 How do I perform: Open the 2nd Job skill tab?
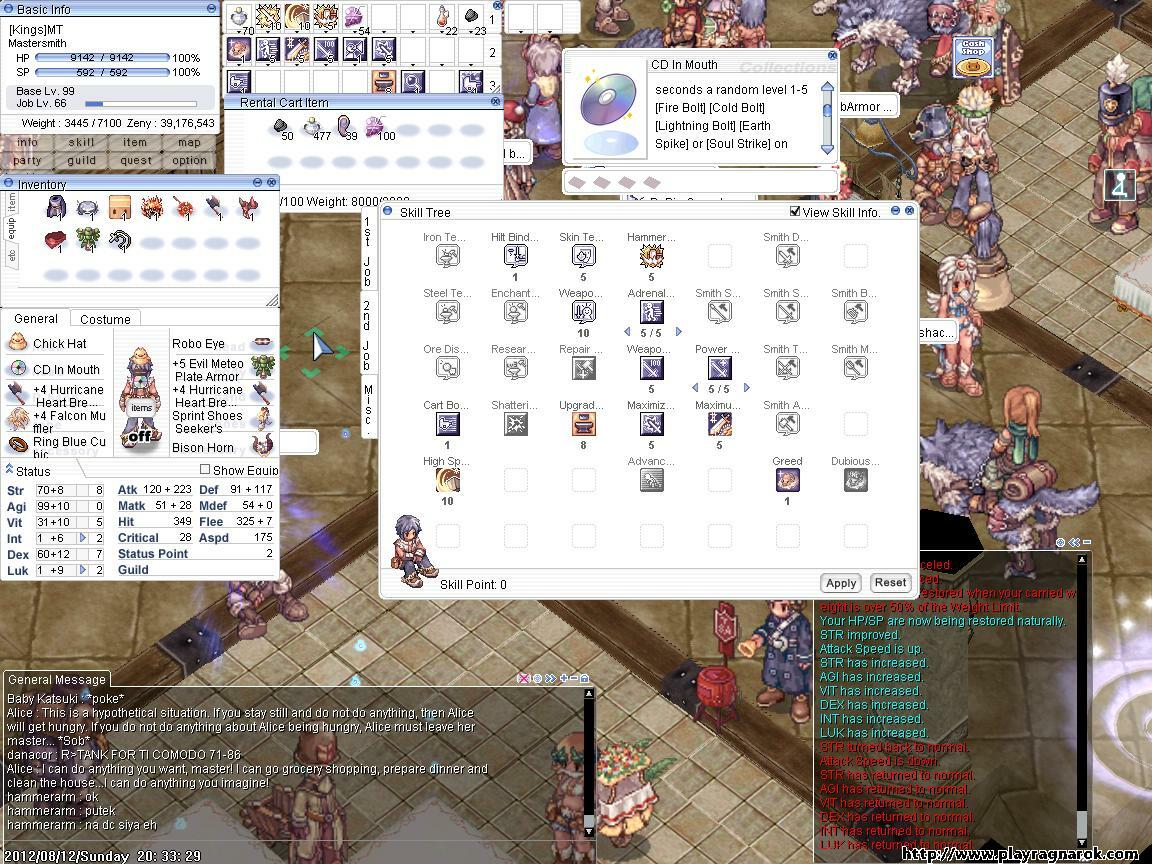[367, 334]
